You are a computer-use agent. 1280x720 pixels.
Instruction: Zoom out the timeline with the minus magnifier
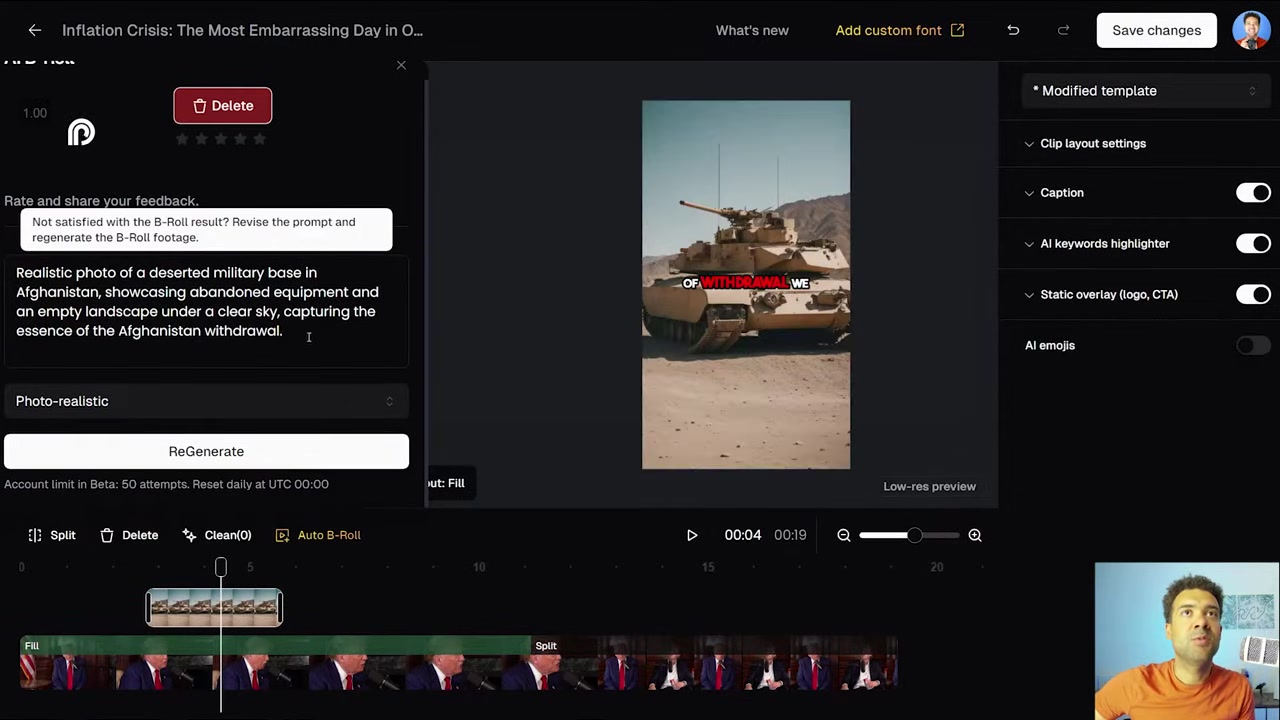coord(844,535)
